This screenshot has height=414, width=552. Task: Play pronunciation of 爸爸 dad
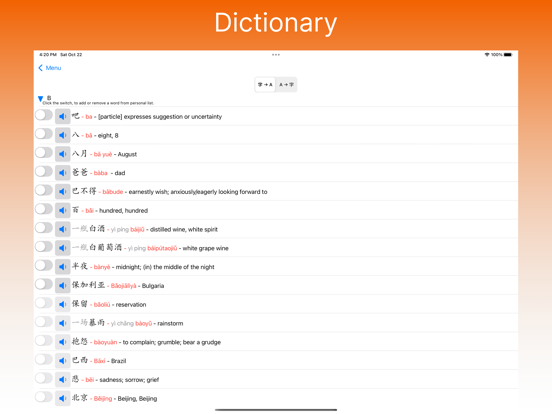(63, 173)
